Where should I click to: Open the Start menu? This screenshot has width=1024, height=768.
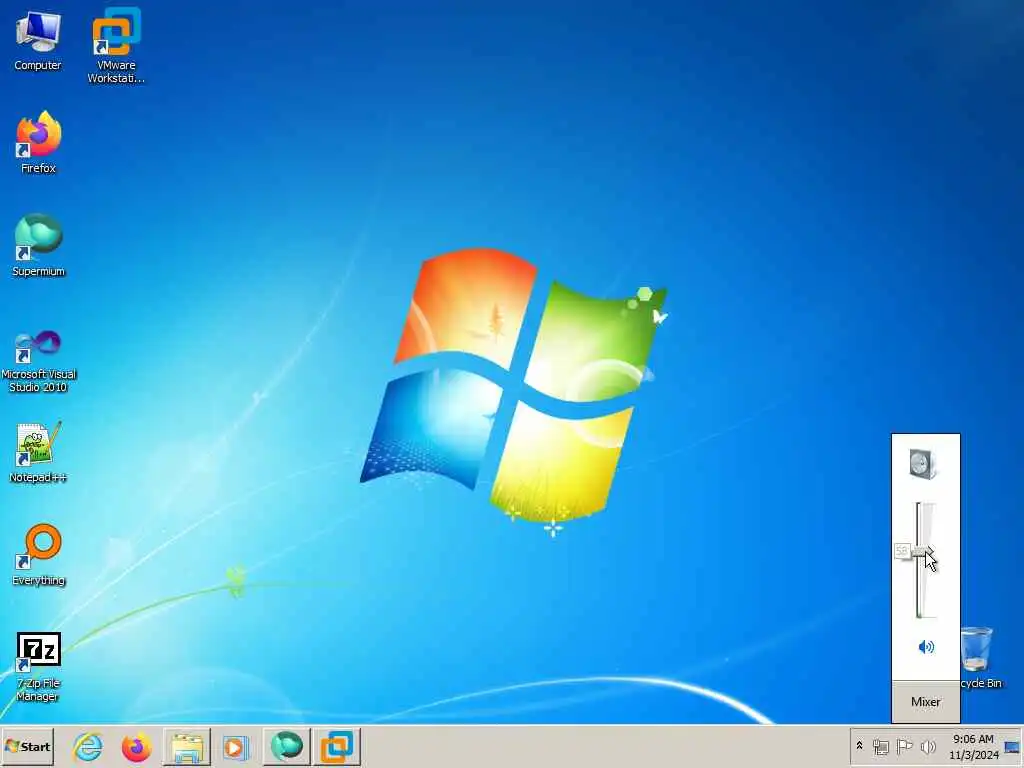pos(27,746)
